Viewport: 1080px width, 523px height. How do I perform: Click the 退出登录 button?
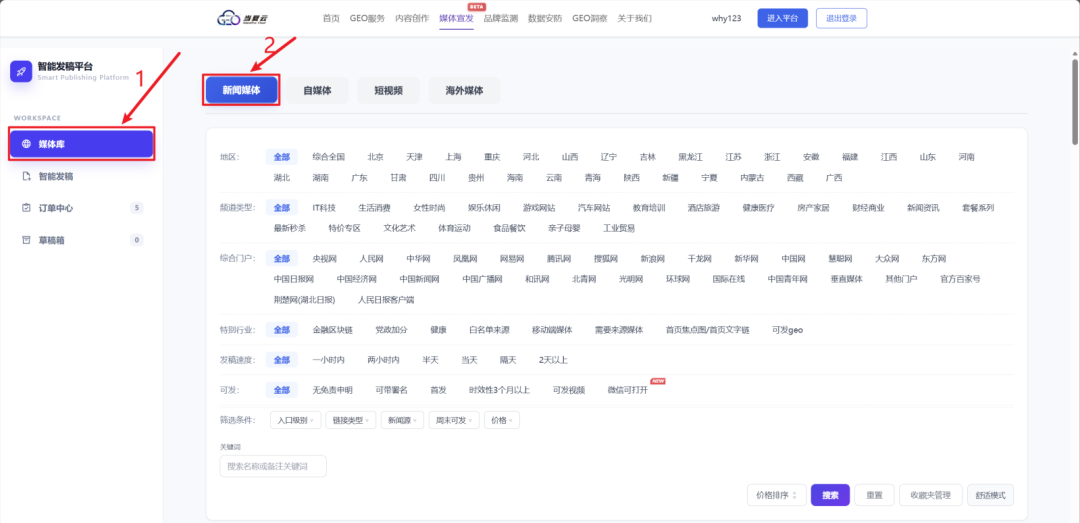pyautogui.click(x=841, y=19)
